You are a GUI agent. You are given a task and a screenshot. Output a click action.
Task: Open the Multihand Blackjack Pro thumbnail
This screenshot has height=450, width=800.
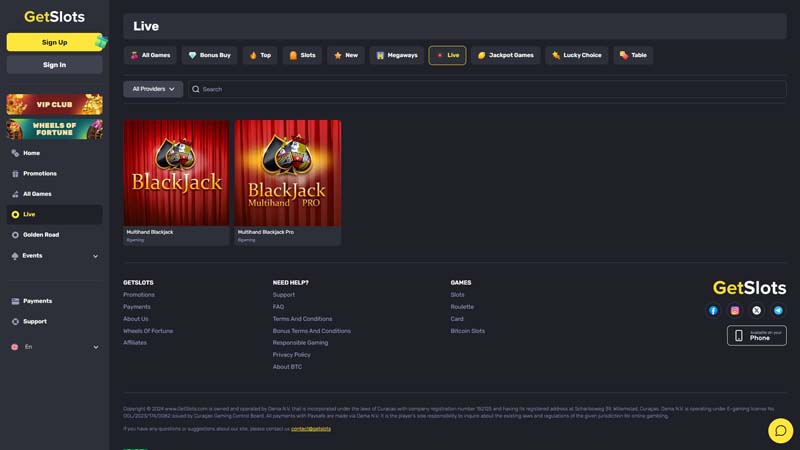coord(288,173)
